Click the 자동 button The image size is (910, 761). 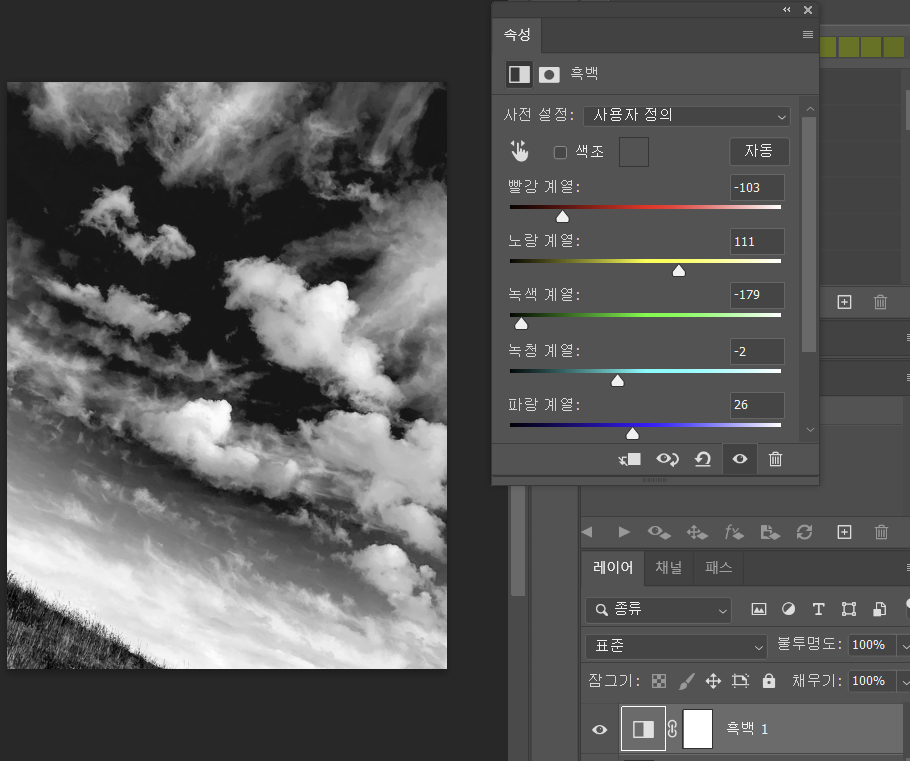click(759, 151)
